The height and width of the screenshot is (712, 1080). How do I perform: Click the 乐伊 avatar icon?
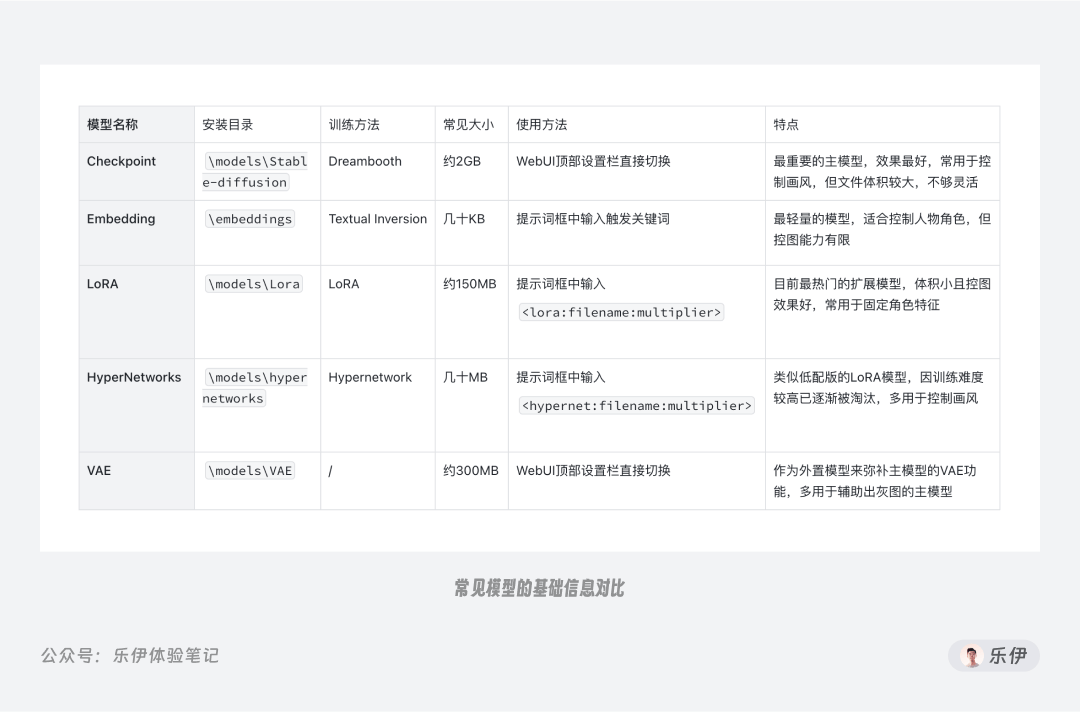pyautogui.click(x=972, y=656)
